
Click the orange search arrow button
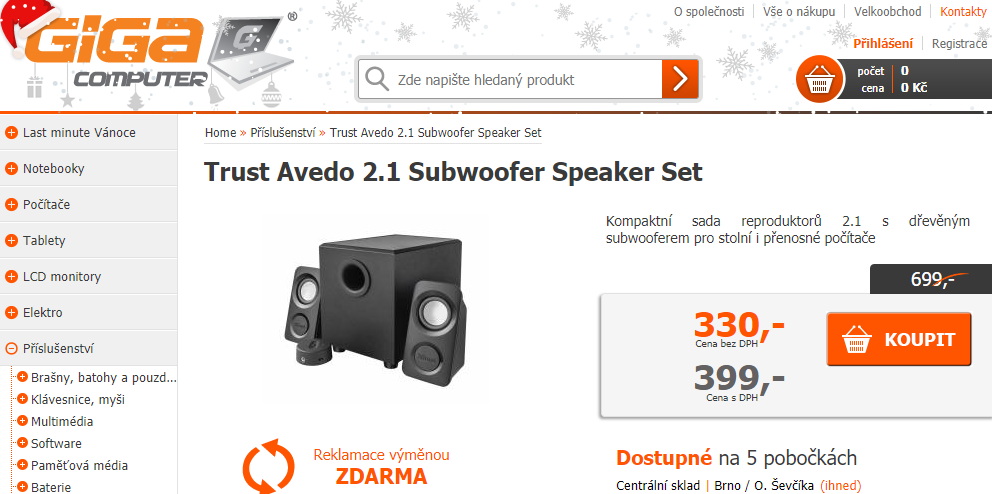[680, 79]
